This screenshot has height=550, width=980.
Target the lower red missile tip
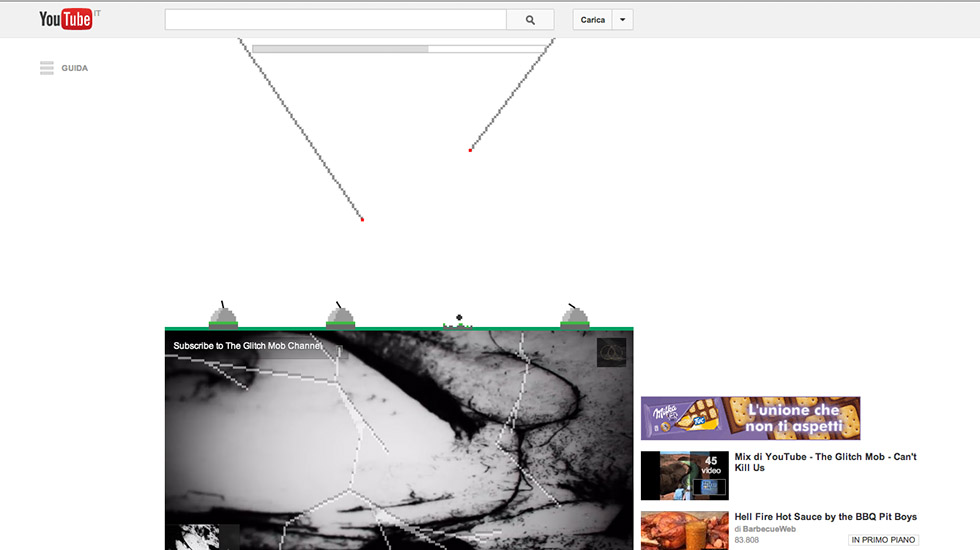[362, 219]
